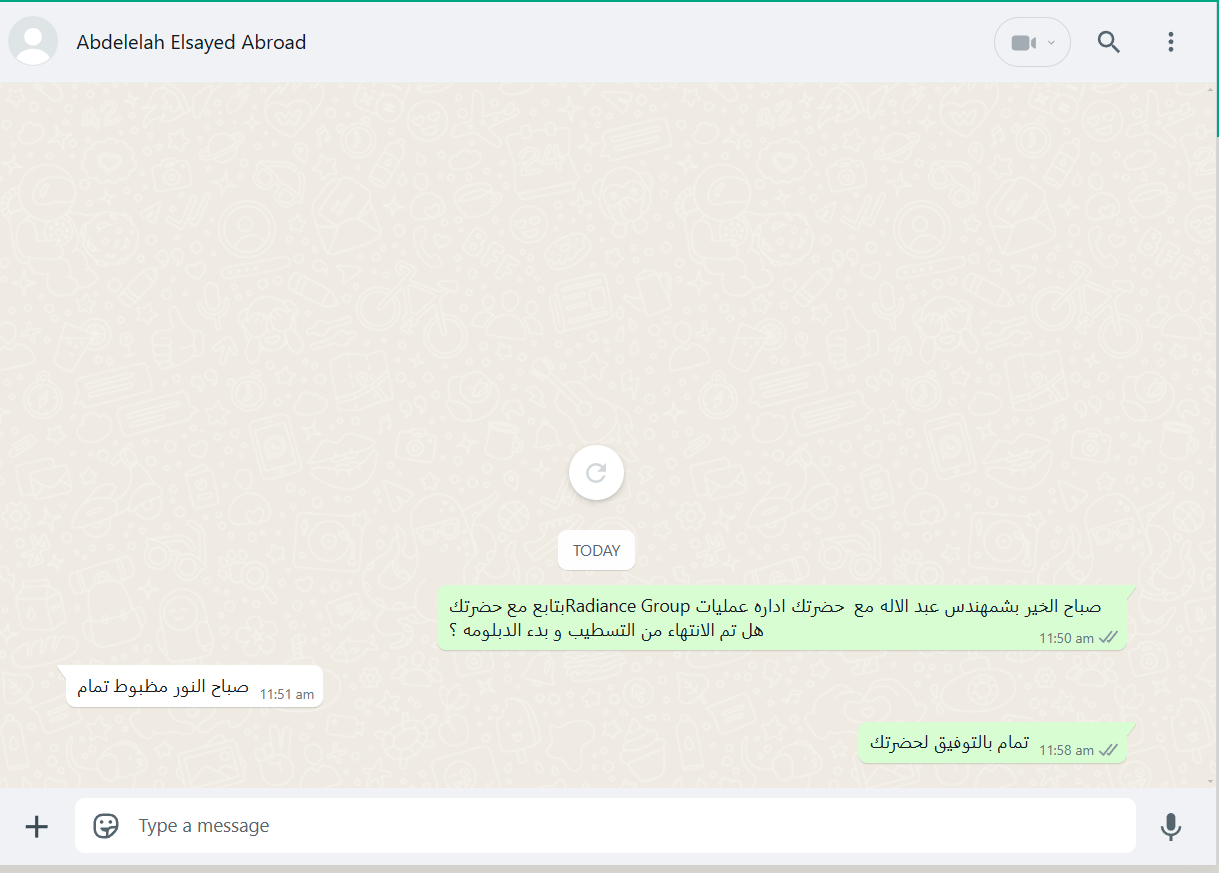This screenshot has height=873, width=1219.
Task: Select the Radiance Group outgoing message bubble
Action: [782, 618]
